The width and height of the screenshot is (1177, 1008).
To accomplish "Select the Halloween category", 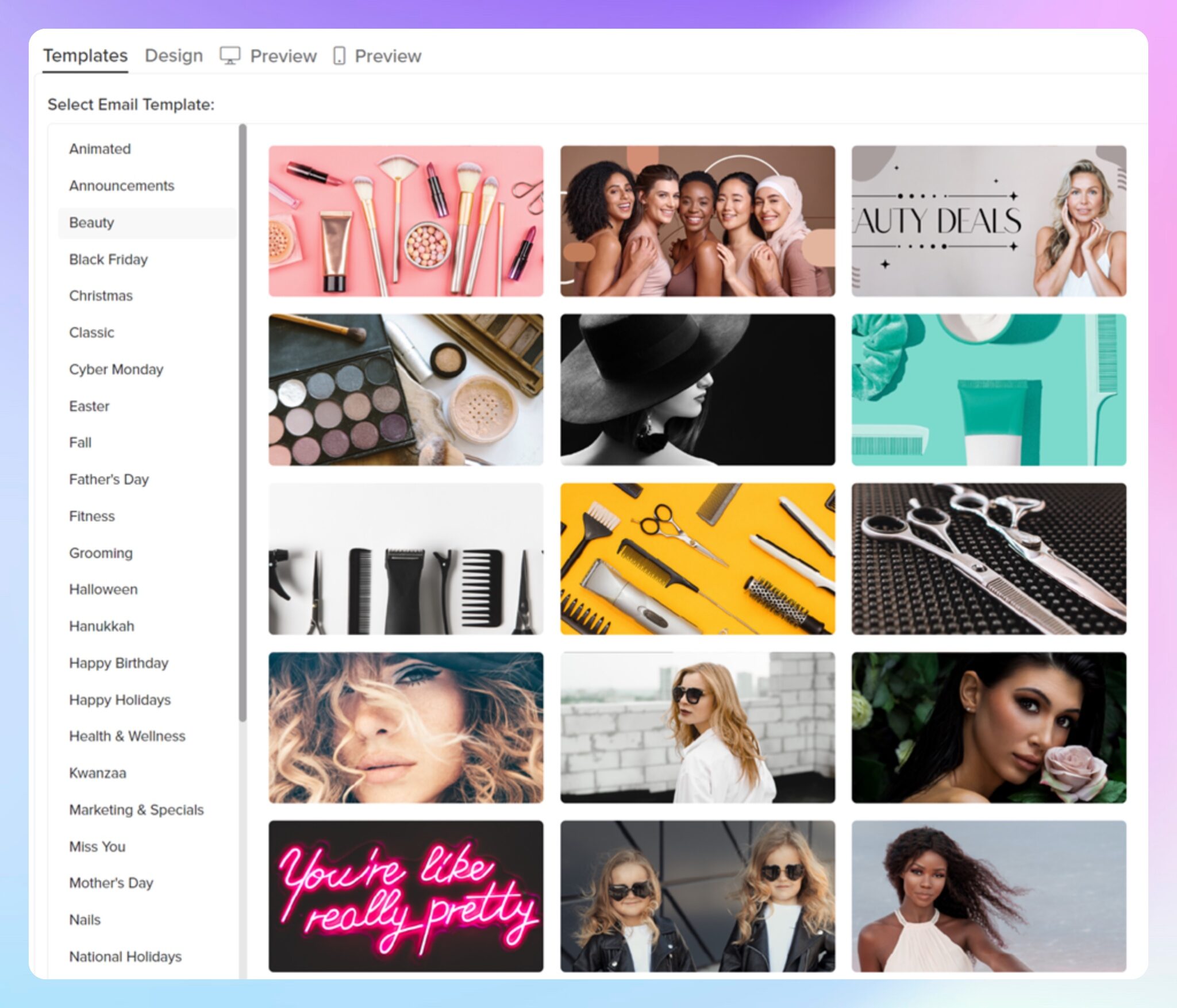I will [x=103, y=589].
